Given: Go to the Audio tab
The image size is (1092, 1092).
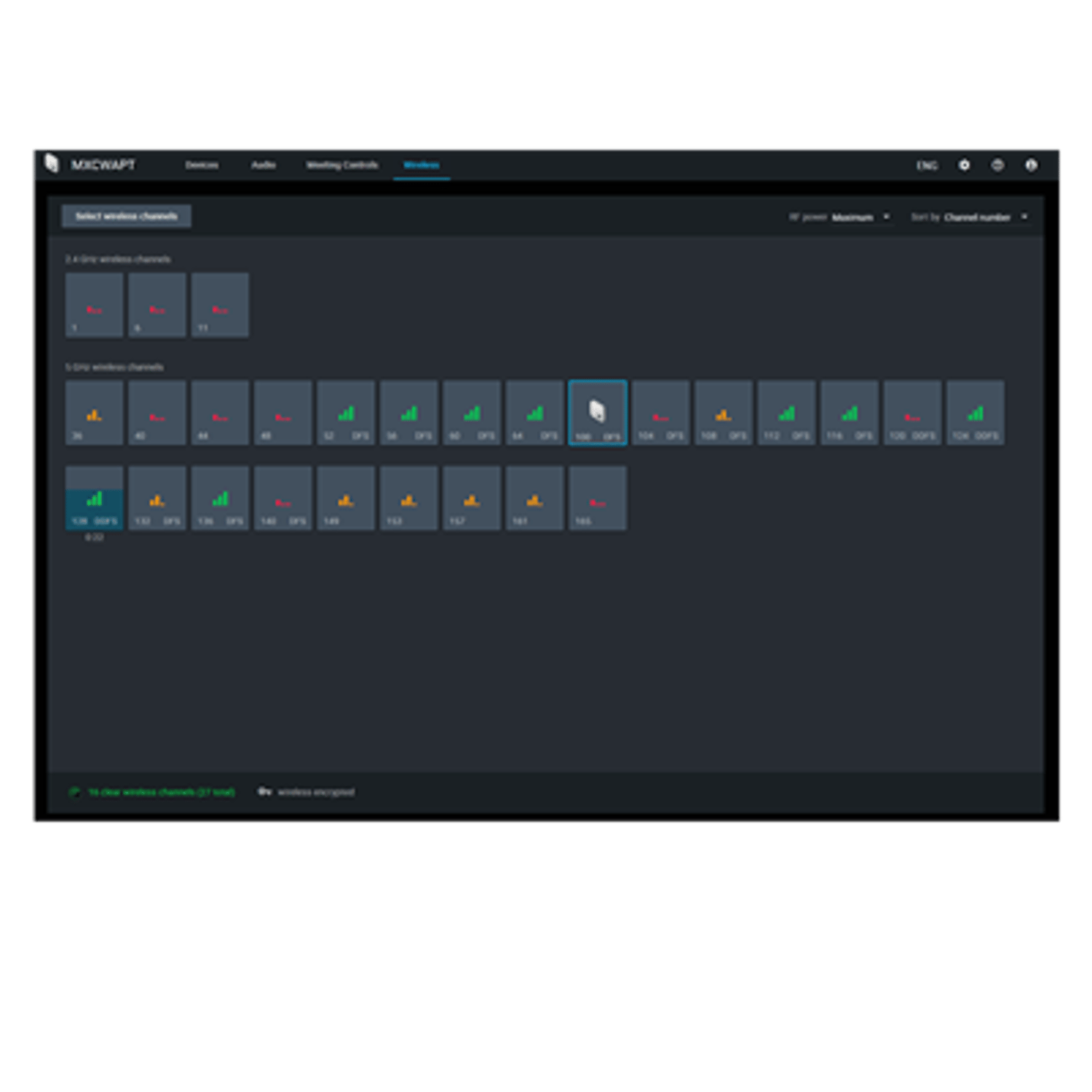Looking at the screenshot, I should click(263, 165).
